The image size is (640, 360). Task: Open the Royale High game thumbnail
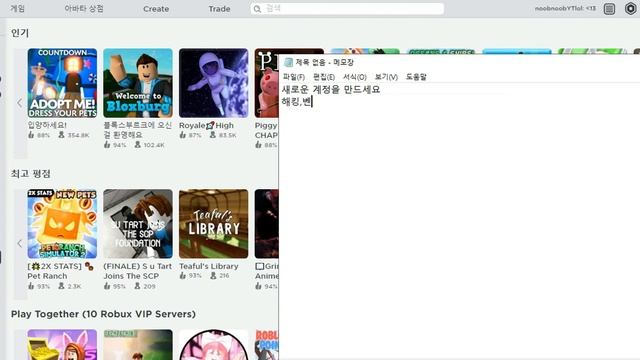coord(213,83)
